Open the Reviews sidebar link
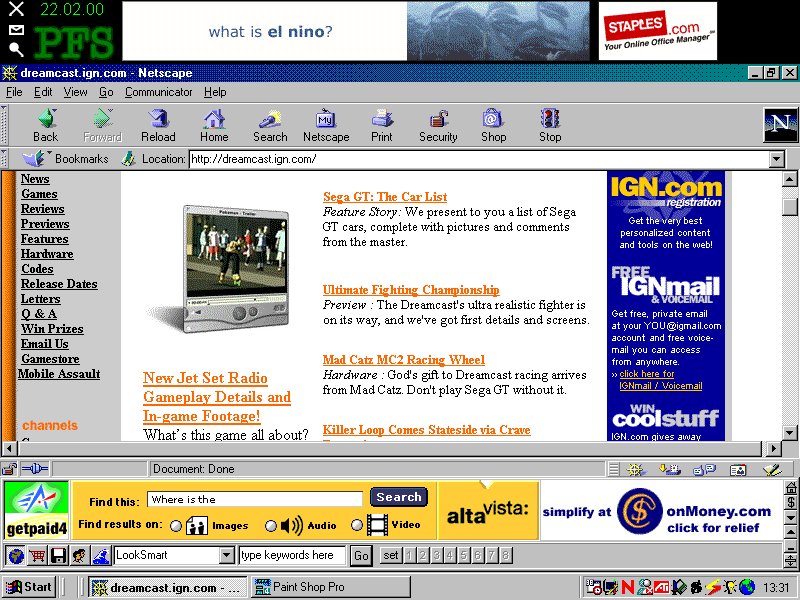This screenshot has height=600, width=800. tap(42, 209)
